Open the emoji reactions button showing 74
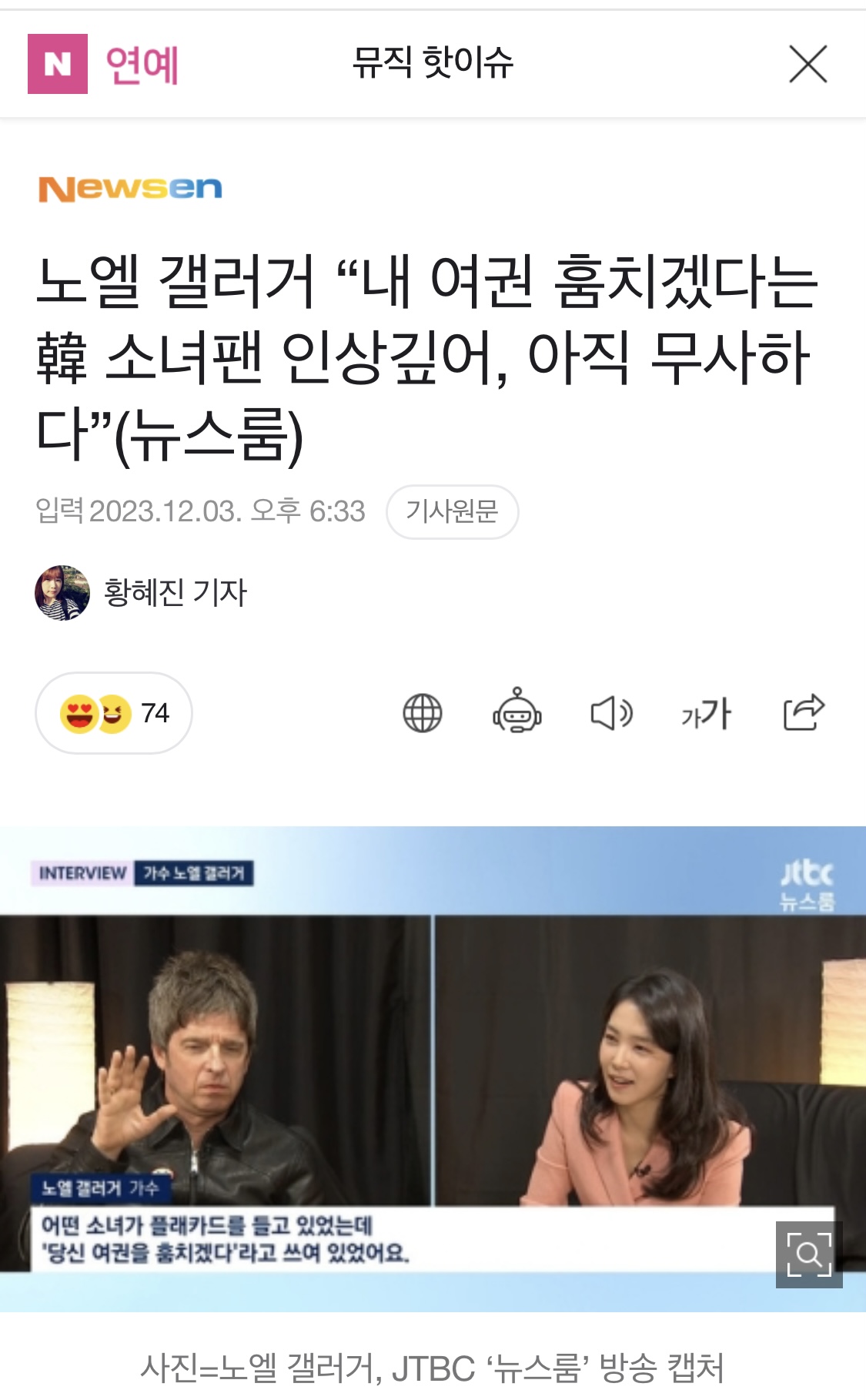The width and height of the screenshot is (866, 1400). point(114,713)
